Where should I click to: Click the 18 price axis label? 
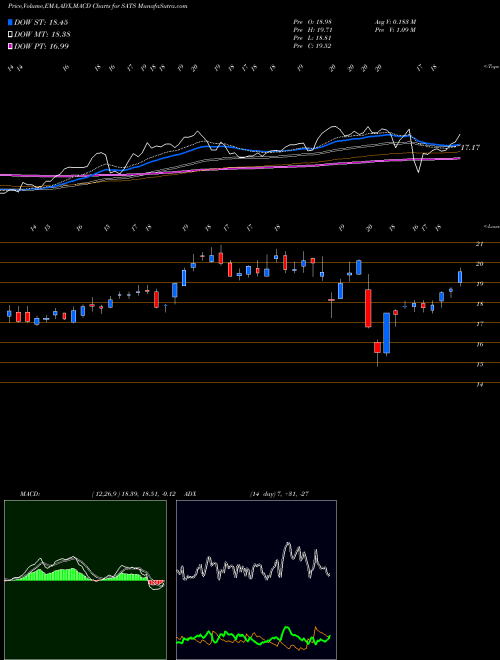click(479, 304)
